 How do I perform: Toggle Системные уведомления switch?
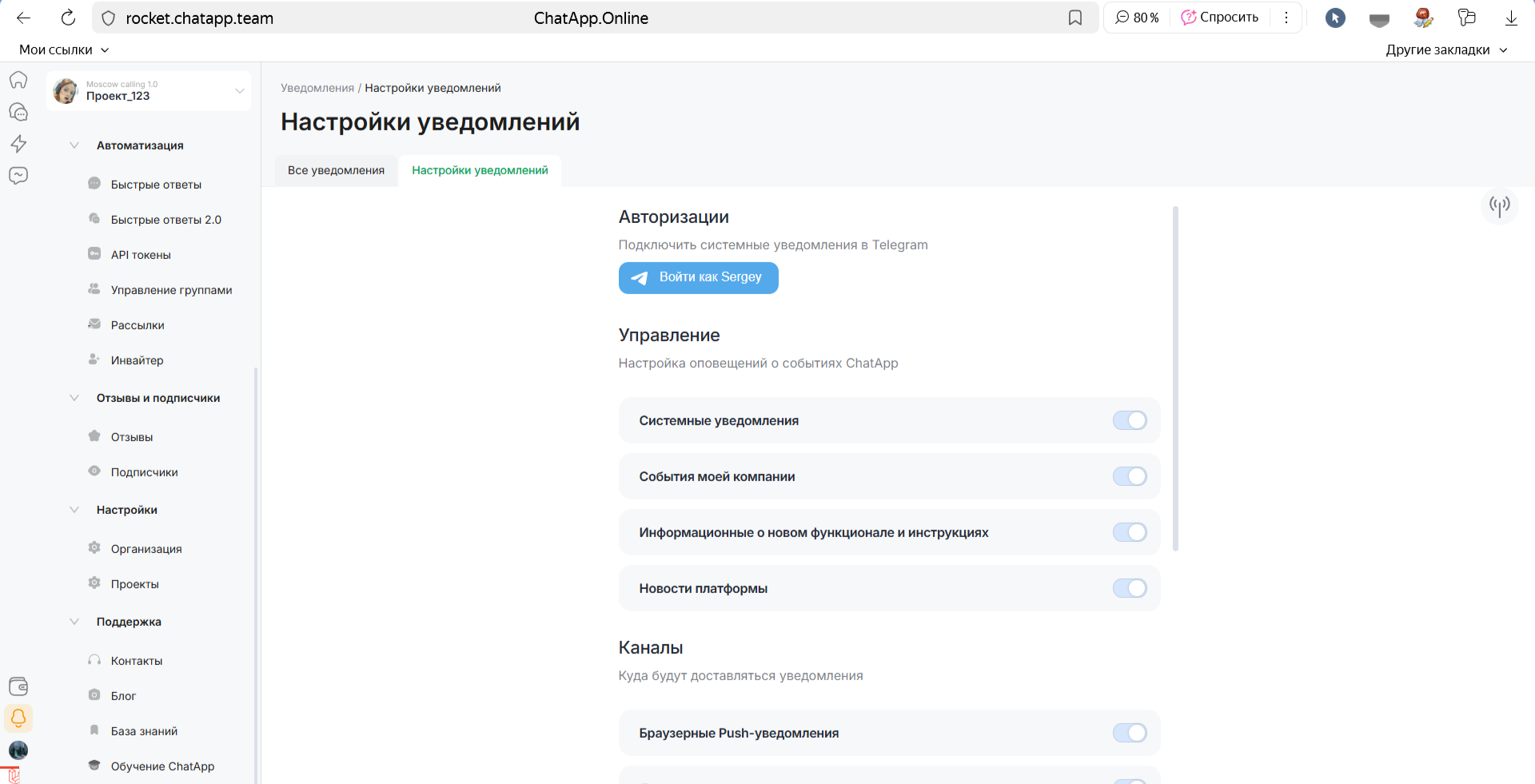tap(1130, 420)
